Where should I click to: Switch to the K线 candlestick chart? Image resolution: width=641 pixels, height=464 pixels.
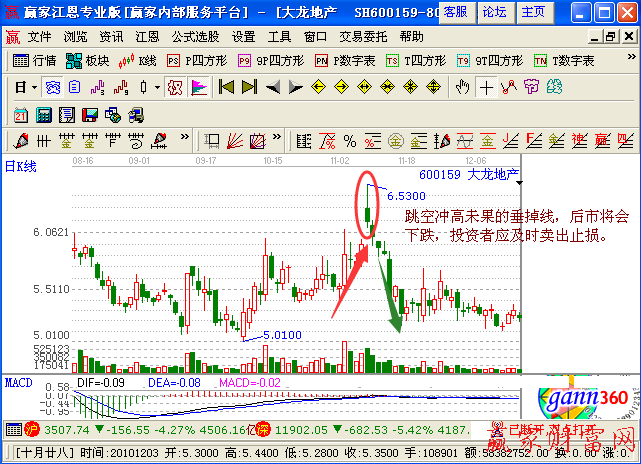(137, 61)
